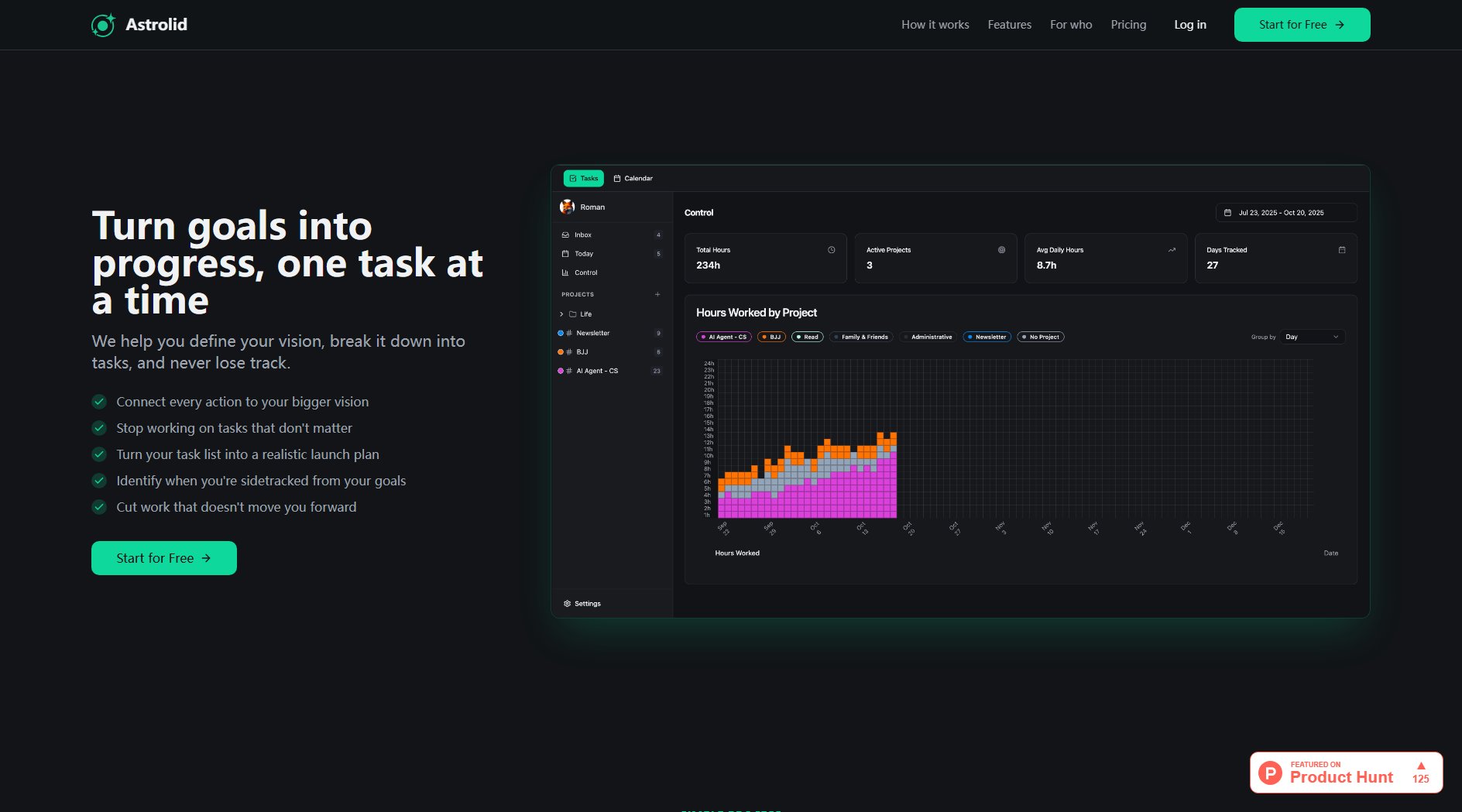Switch to the Calendar tab
This screenshot has height=812, width=1462.
(x=633, y=178)
